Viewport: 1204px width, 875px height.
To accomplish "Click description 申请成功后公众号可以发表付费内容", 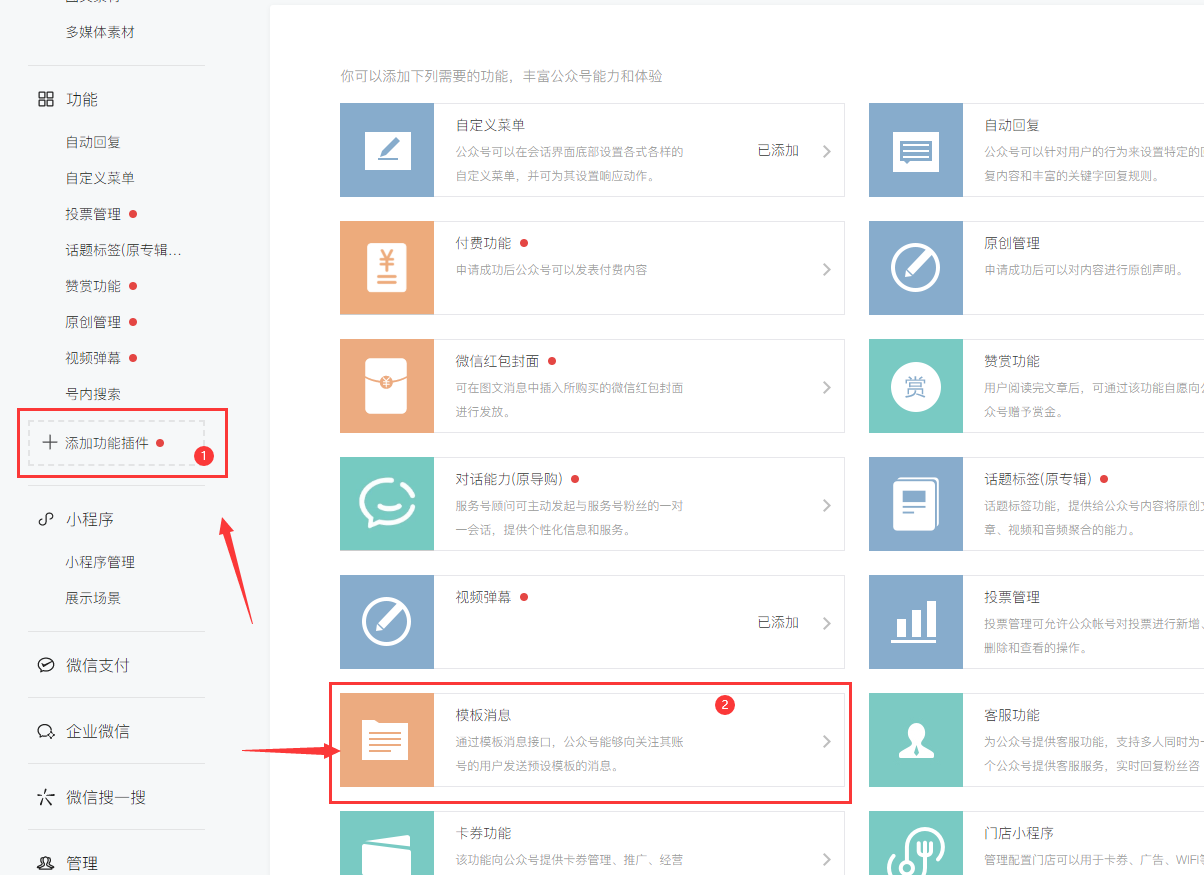I will 551,270.
